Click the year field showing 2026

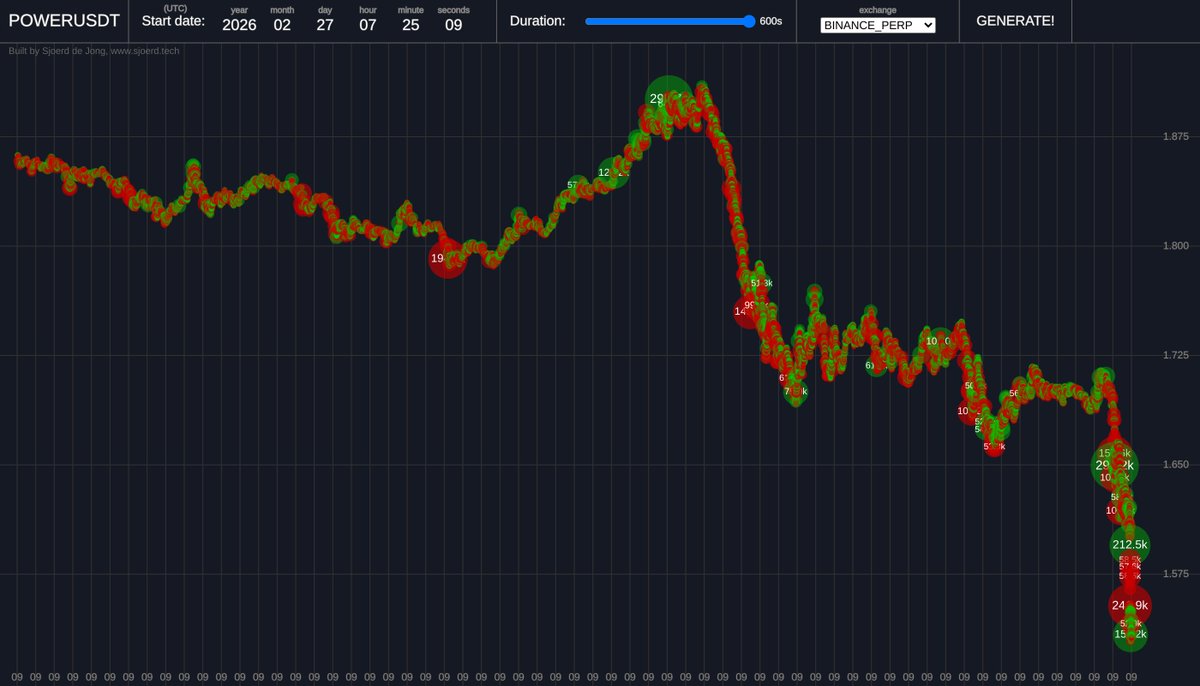coord(239,25)
